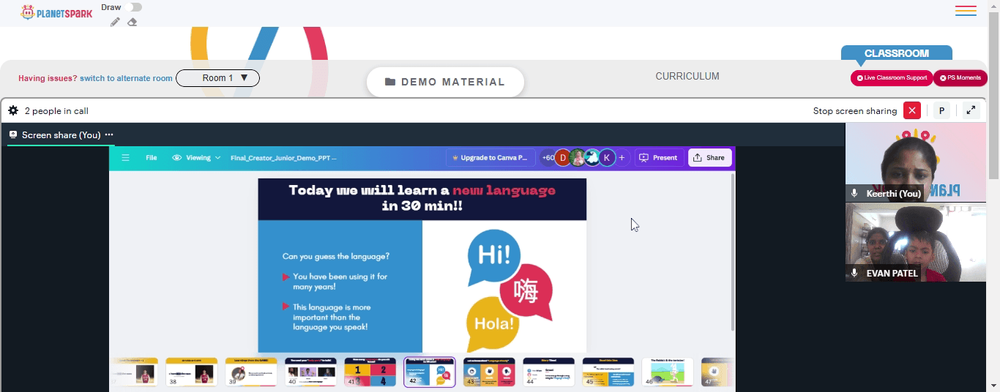Open slide 39 thumbnail
1000x392 pixels.
pyautogui.click(x=251, y=372)
